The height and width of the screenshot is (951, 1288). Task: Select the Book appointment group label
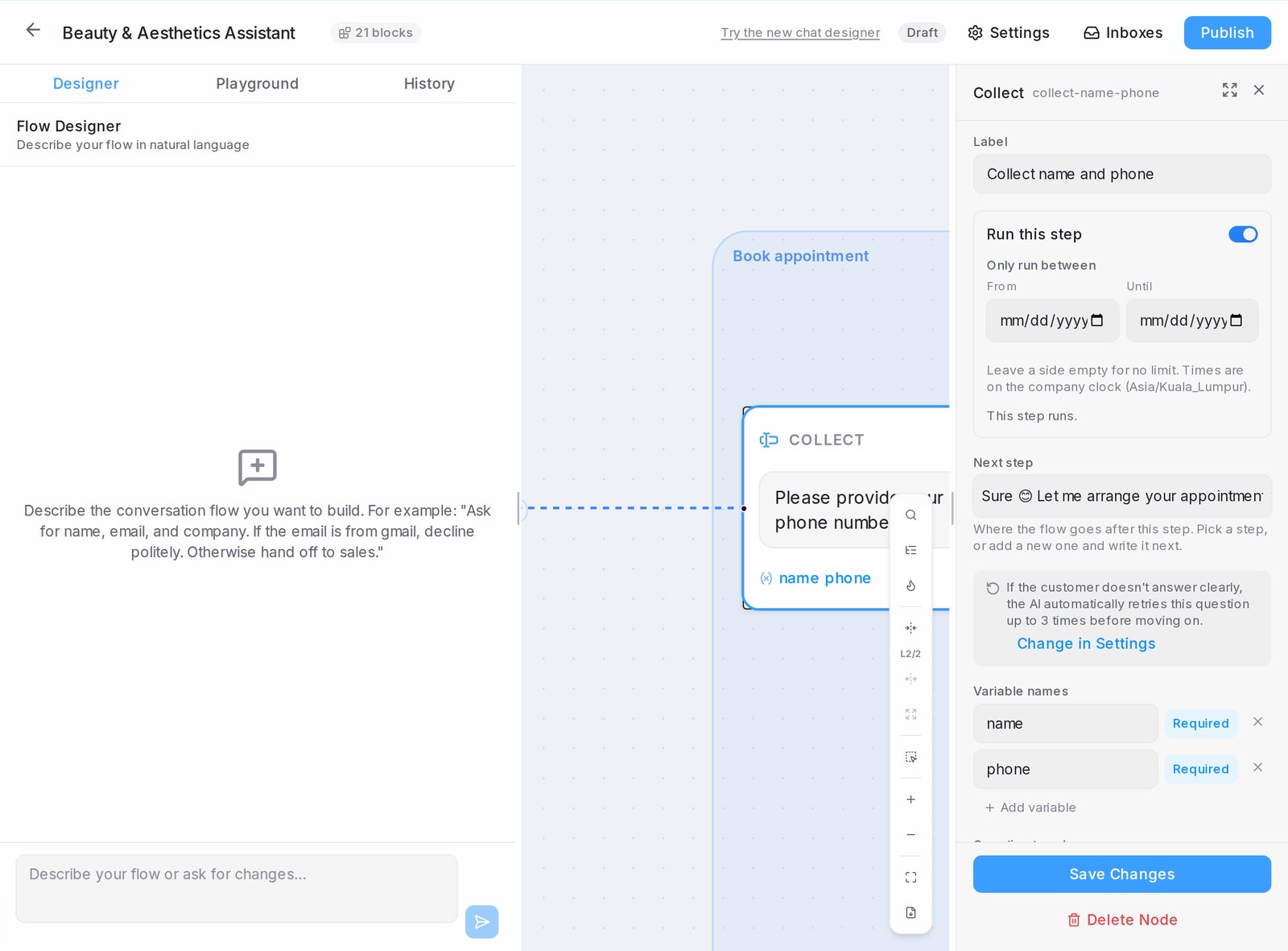click(x=800, y=256)
